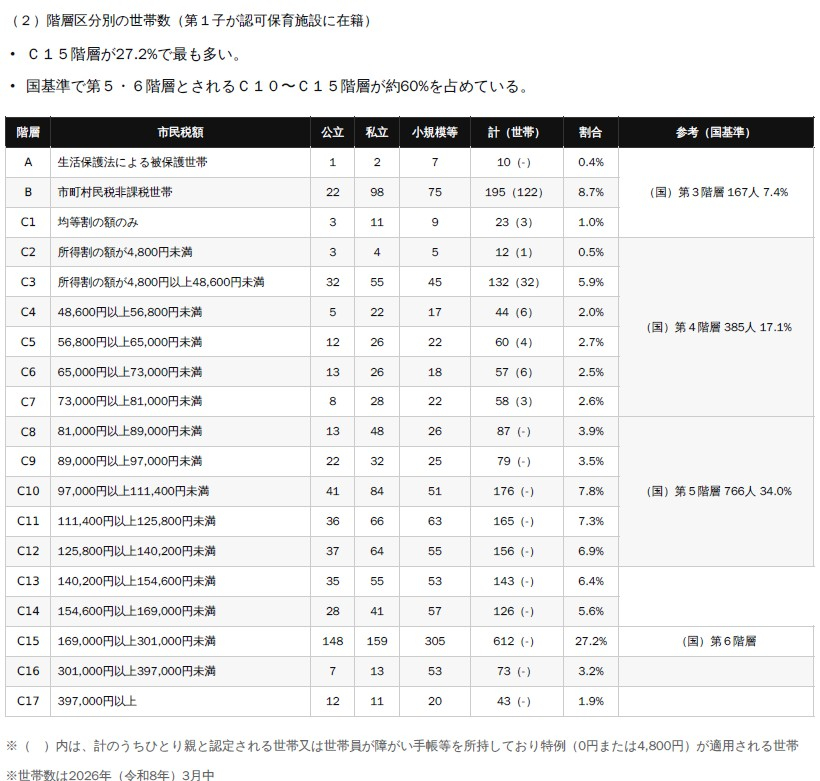Viewport: 820px width, 781px height.
Task: Select the C15 row label
Action: (28, 641)
